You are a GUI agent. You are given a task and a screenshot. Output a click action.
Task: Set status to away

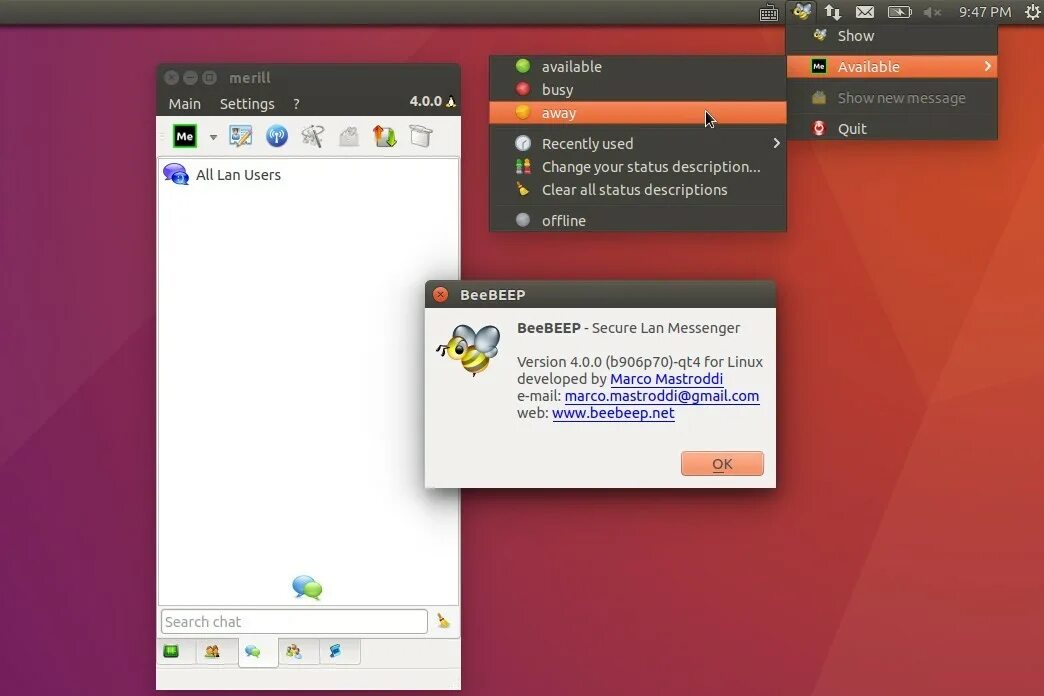(638, 113)
